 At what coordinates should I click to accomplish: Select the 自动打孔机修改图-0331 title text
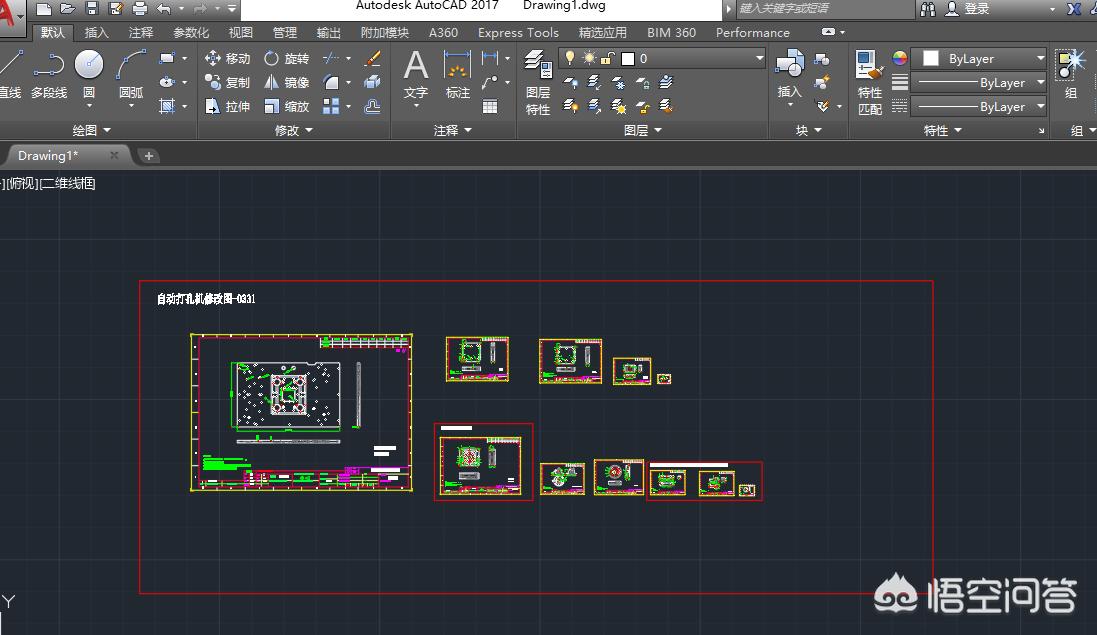(206, 299)
